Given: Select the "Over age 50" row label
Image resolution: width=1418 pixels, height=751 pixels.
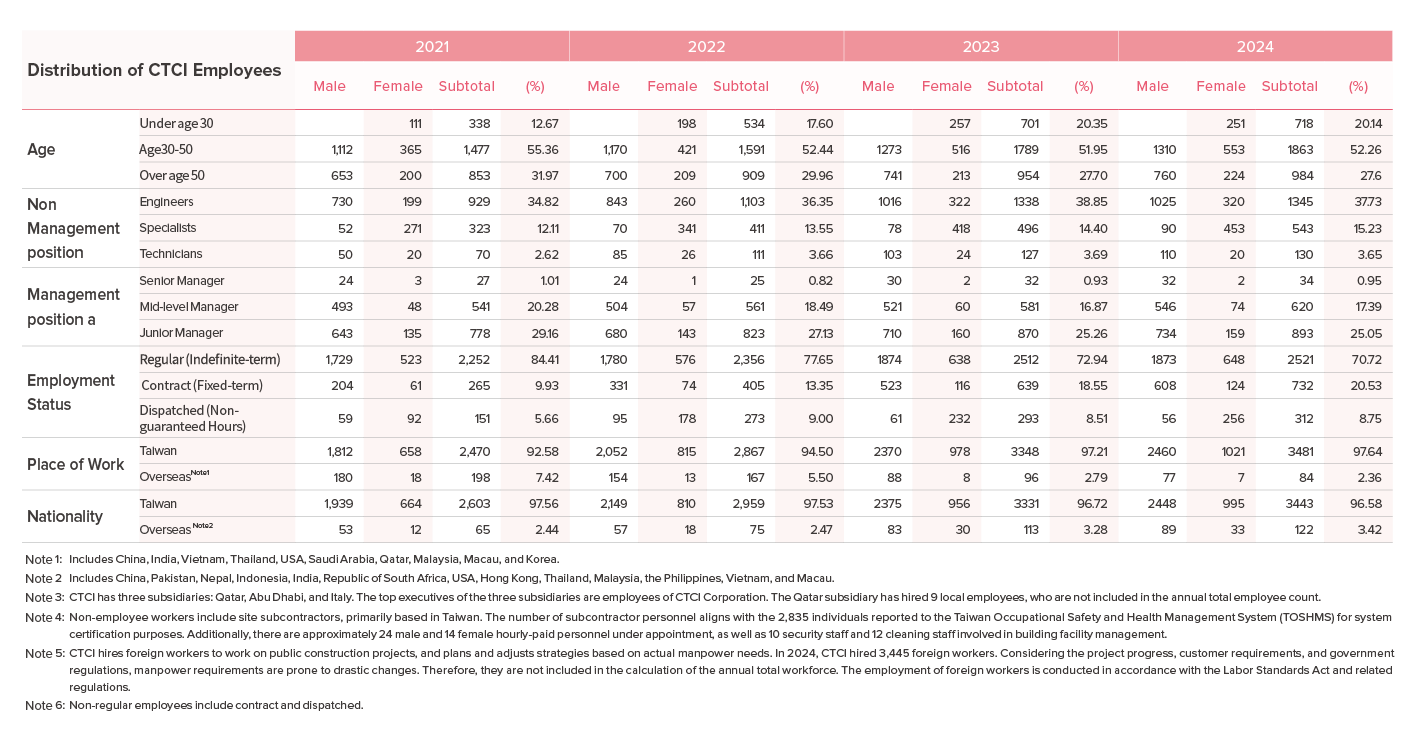Looking at the screenshot, I should [x=174, y=175].
